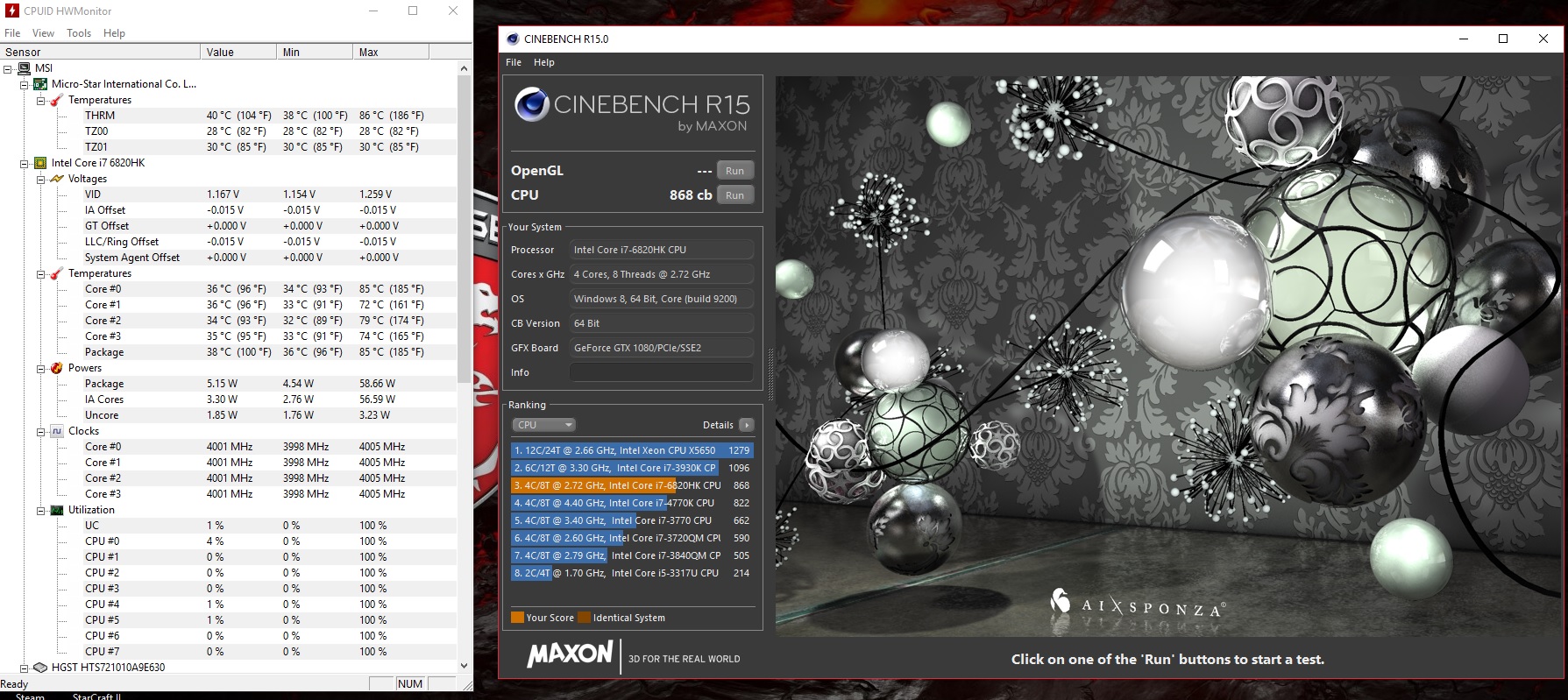
Task: Open the Ranking CPU dropdown
Action: coord(543,425)
